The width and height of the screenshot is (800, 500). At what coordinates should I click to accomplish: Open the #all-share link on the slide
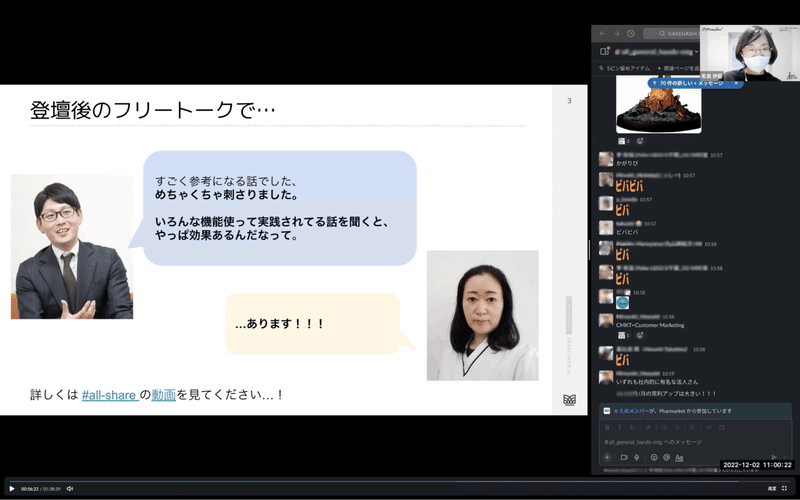110,395
